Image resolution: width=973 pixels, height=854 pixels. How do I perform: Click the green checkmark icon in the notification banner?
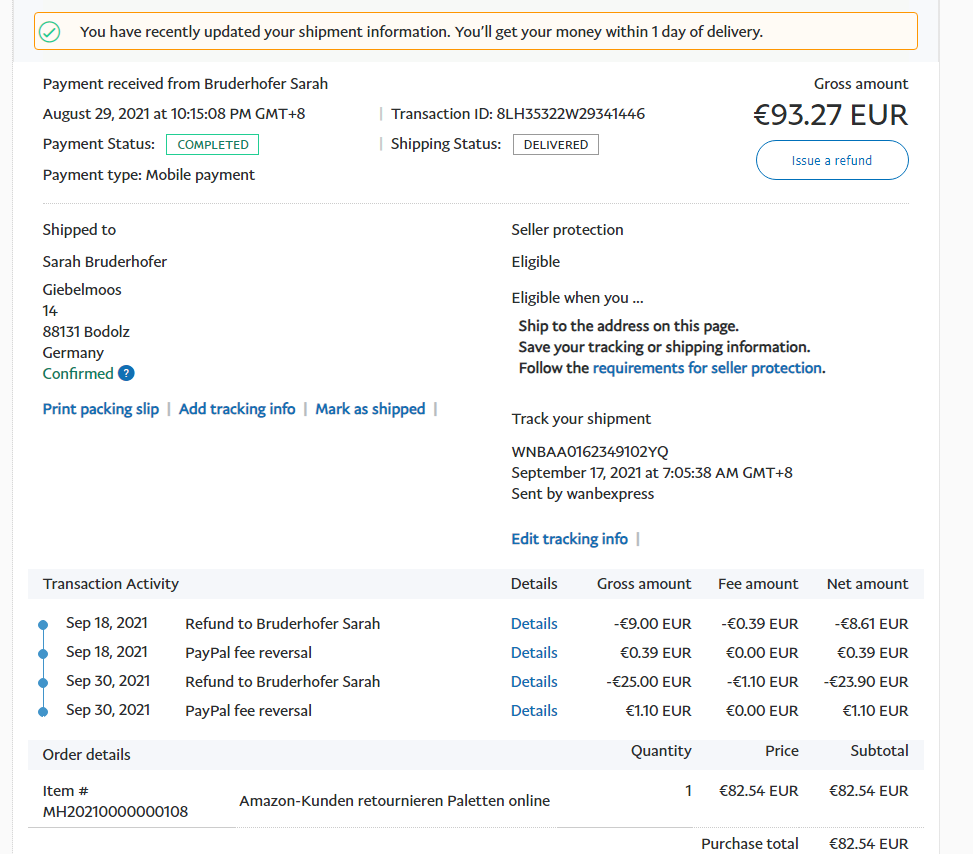coord(49,32)
